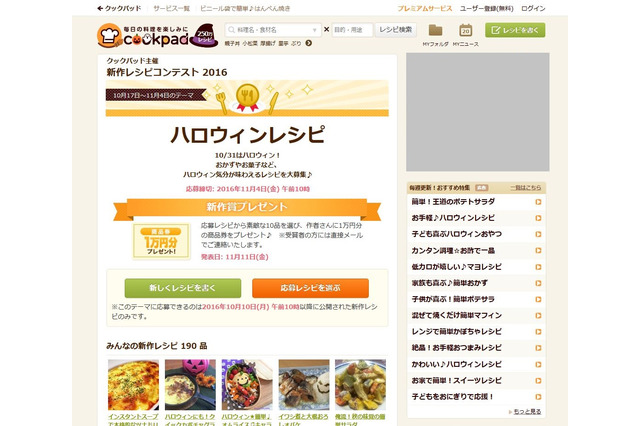Click the イワシ煮と大根おろし title link
The image size is (640, 426).
[304, 420]
